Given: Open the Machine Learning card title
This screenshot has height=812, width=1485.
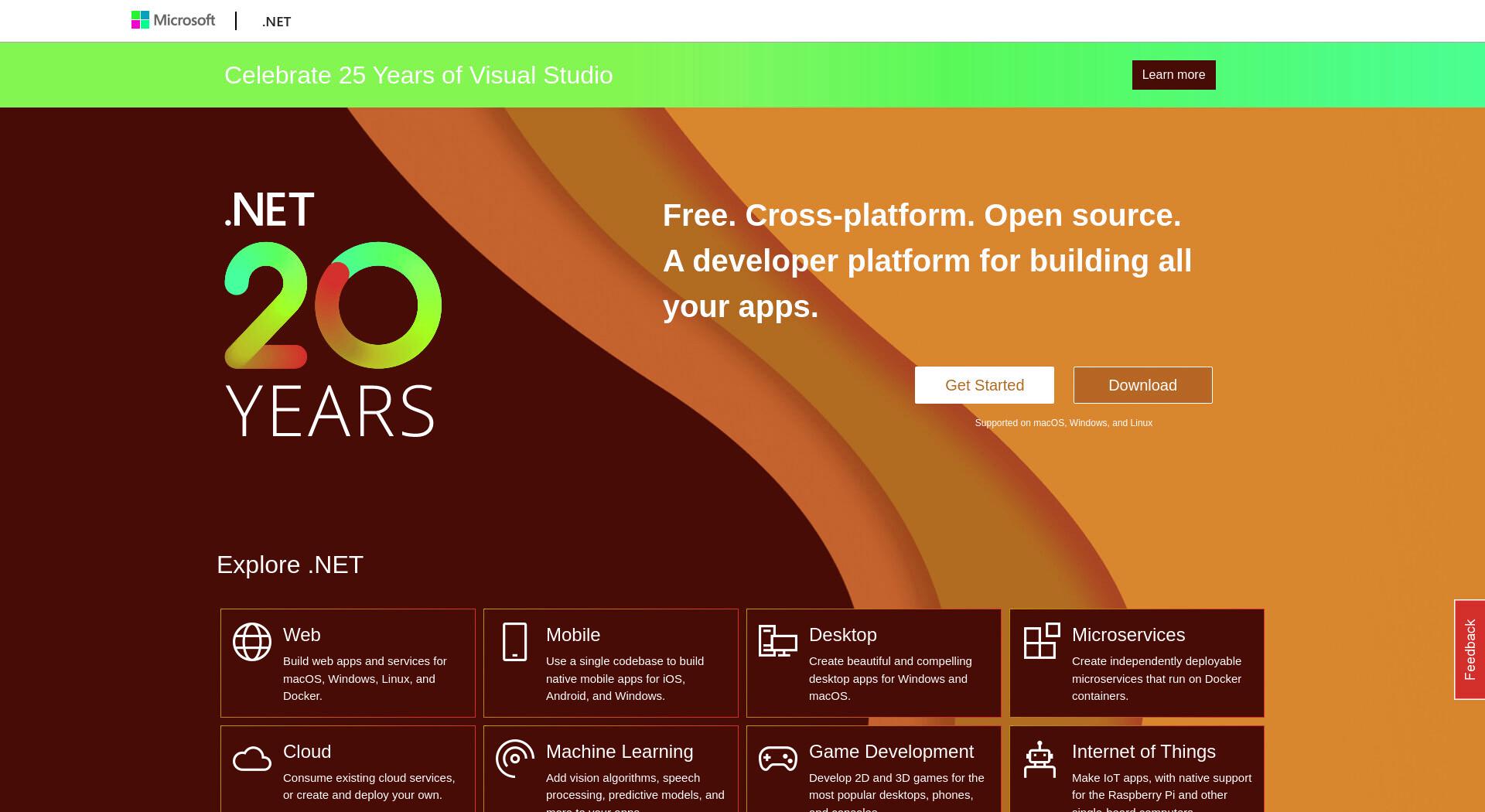Looking at the screenshot, I should [620, 752].
